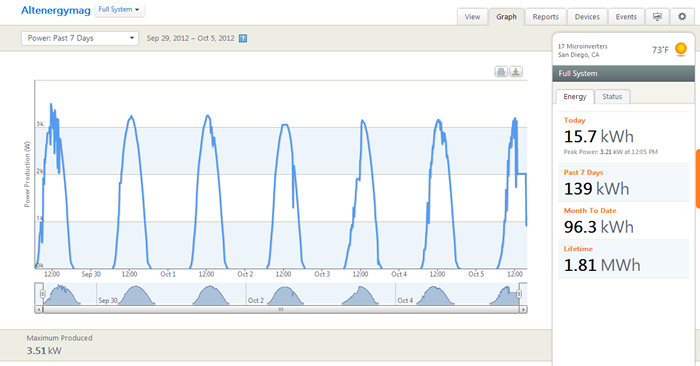The width and height of the screenshot is (700, 366).
Task: Click the left range selector handle
Action: (x=42, y=294)
